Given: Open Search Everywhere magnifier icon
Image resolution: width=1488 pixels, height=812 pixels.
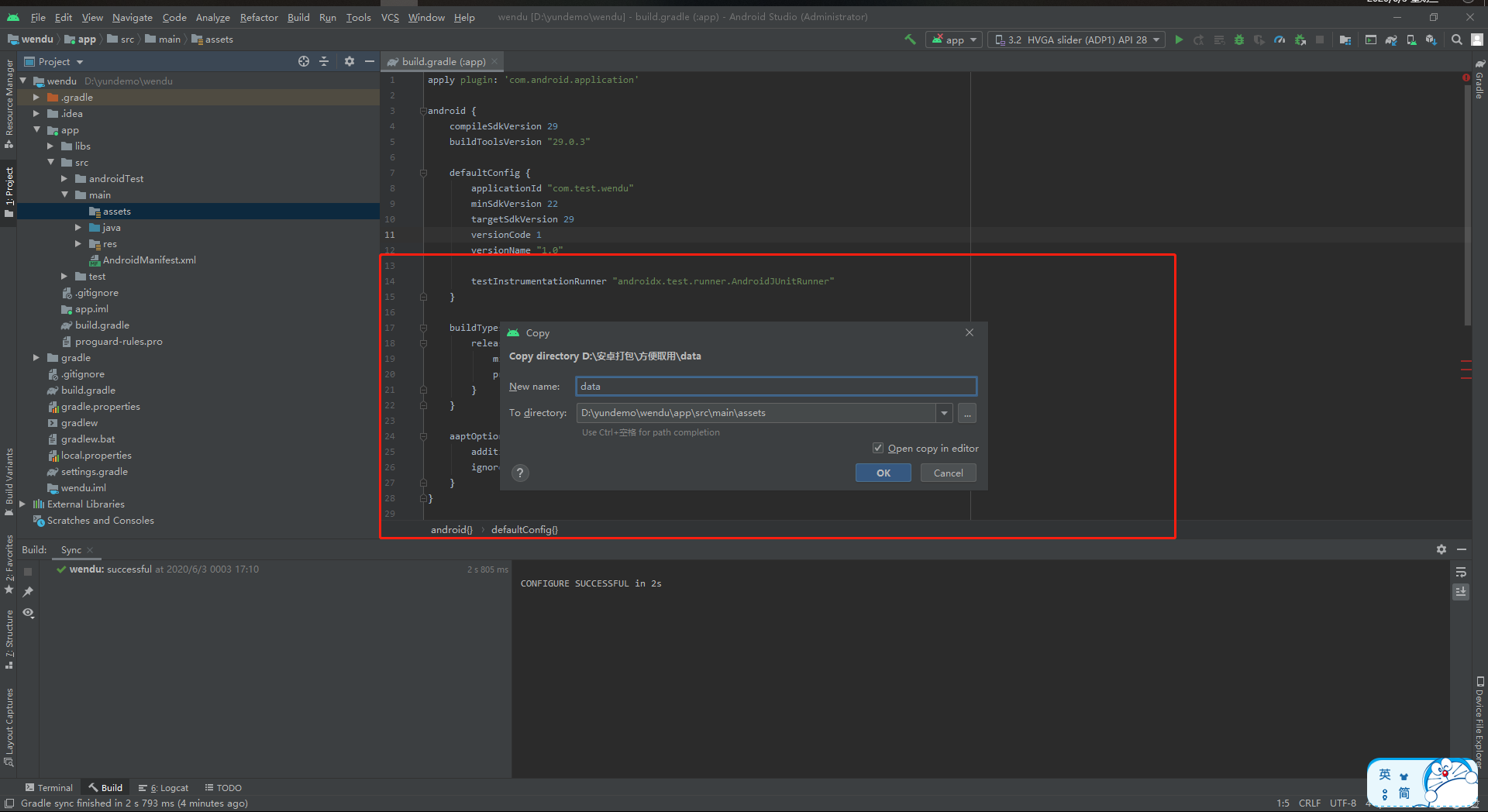Looking at the screenshot, I should tap(1456, 40).
